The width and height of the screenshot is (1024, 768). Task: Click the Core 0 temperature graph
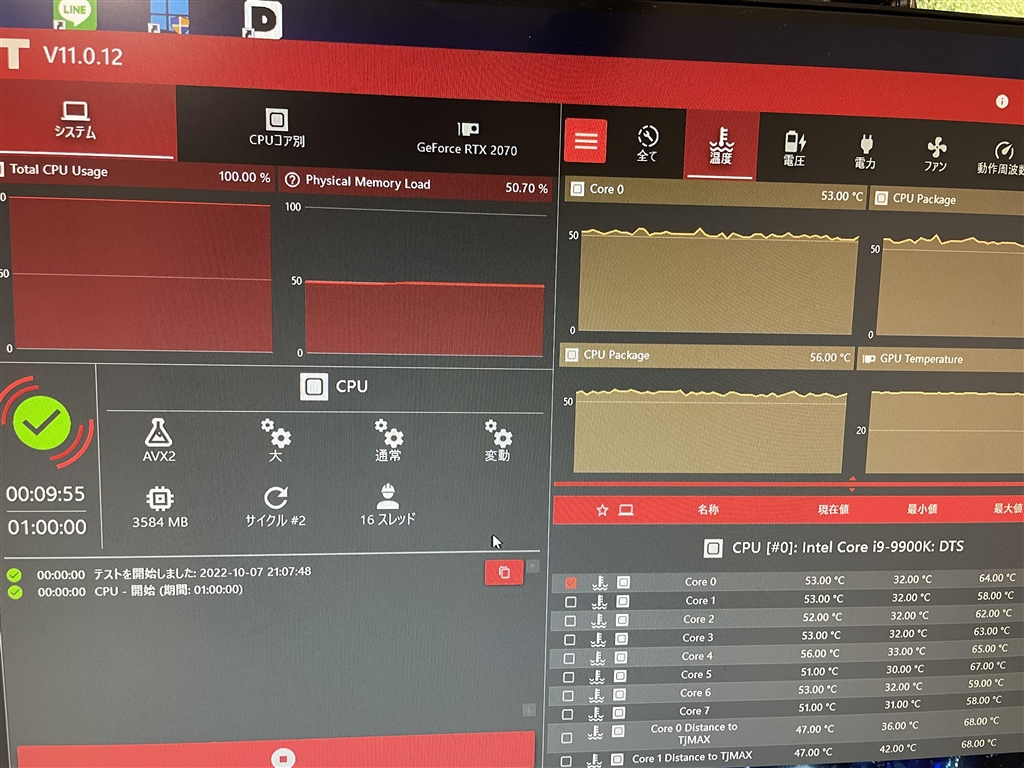pos(718,283)
